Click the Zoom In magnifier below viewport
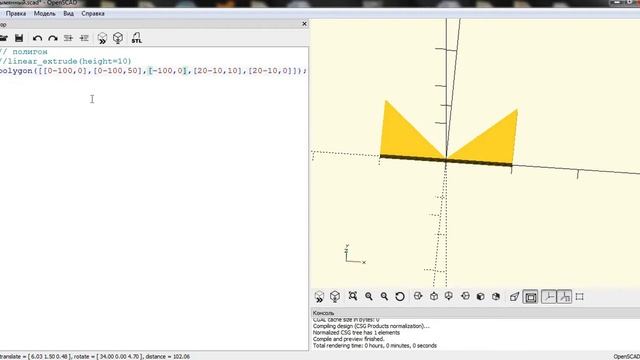The image size is (640, 360). 369,296
